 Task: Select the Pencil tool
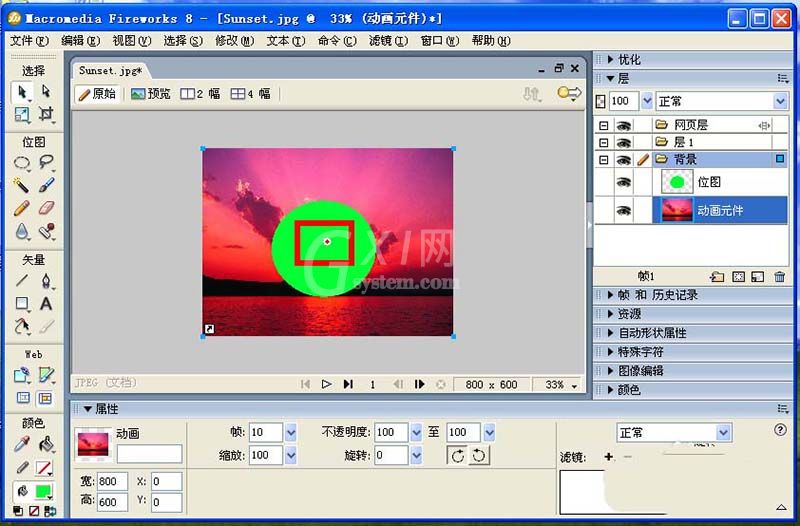(22, 208)
